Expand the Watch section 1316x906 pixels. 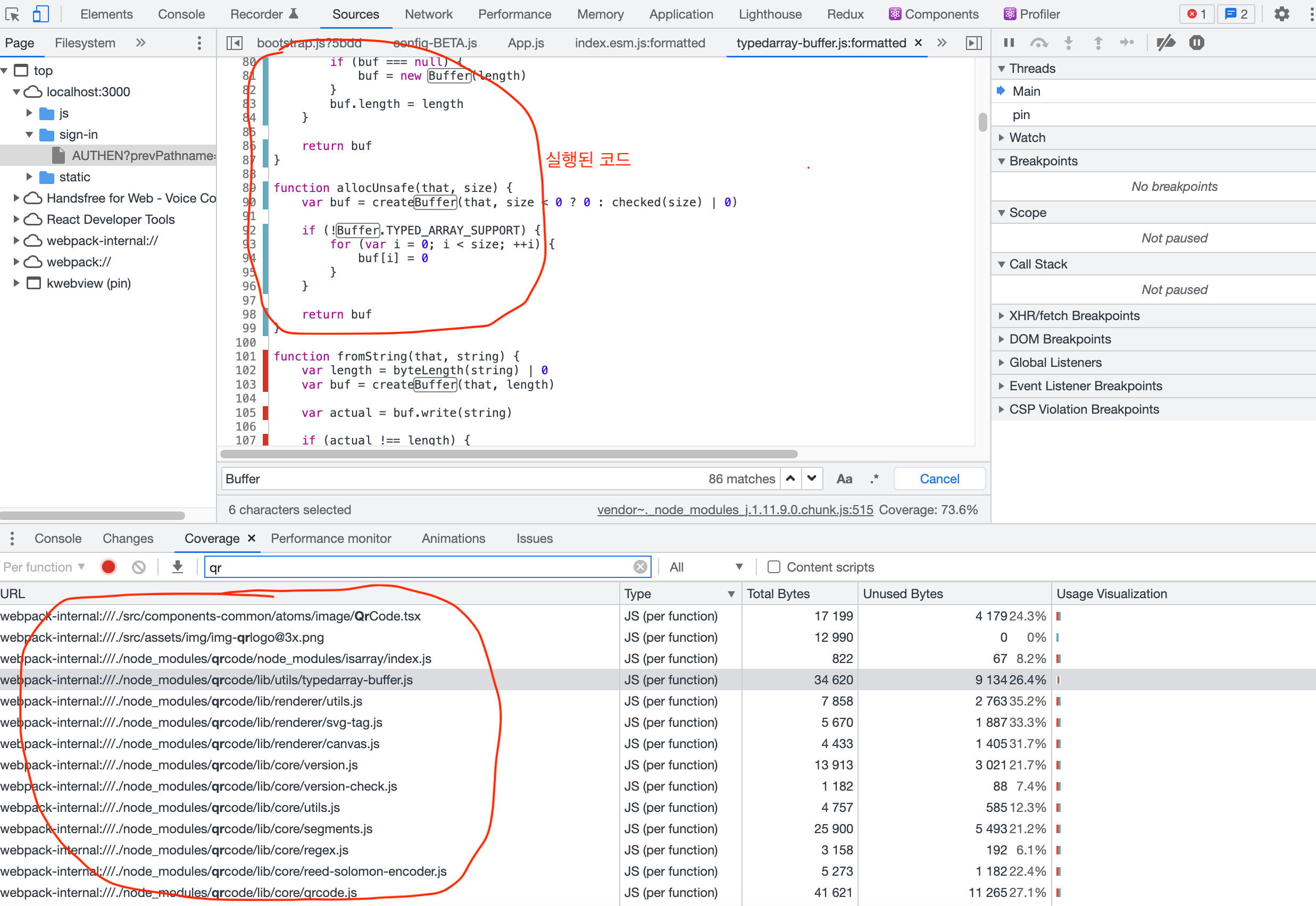click(1027, 137)
